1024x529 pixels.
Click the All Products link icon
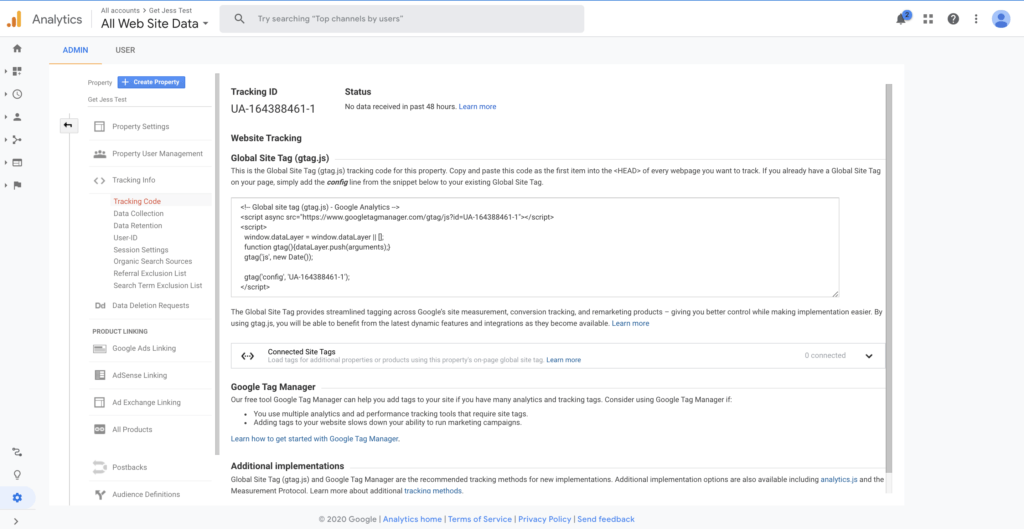point(100,429)
